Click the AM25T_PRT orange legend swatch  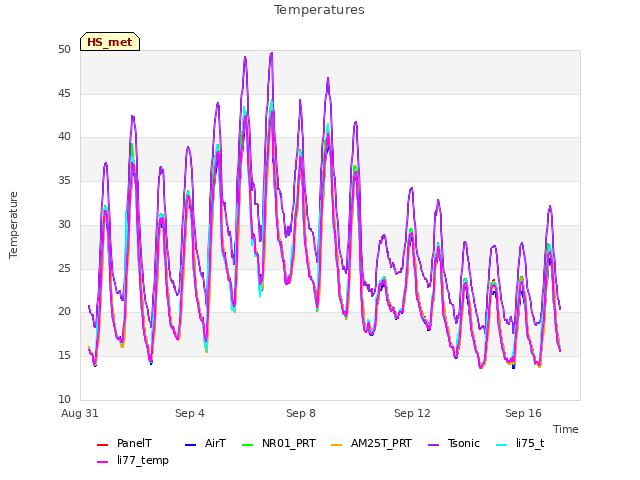click(336, 445)
